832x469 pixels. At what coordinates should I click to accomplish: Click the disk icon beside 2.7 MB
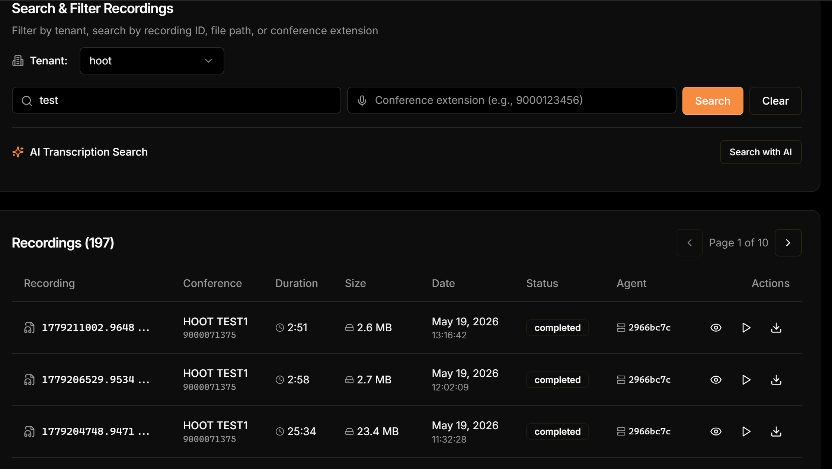[x=349, y=380]
